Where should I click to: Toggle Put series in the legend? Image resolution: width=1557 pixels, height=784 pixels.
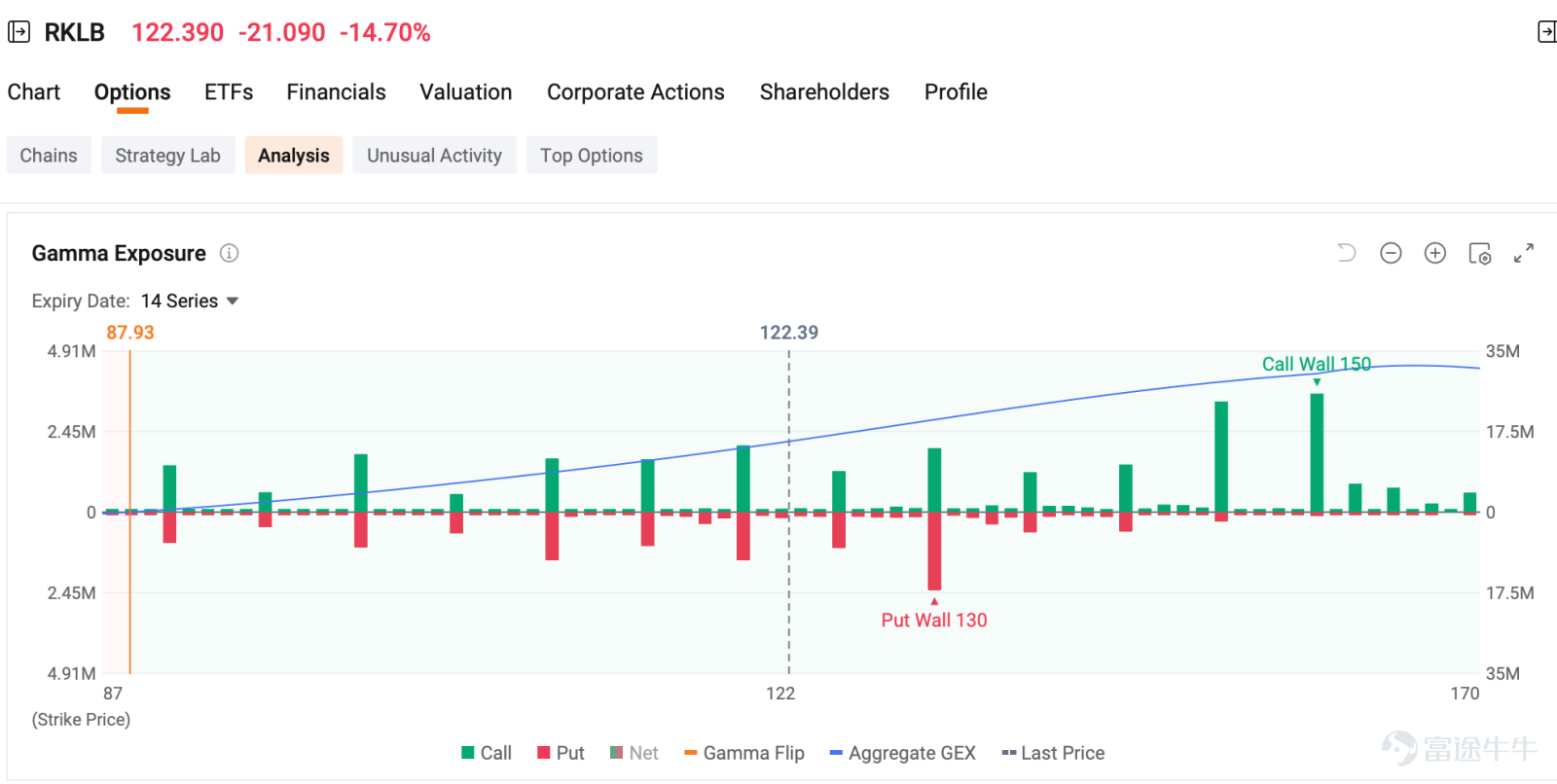[x=561, y=753]
